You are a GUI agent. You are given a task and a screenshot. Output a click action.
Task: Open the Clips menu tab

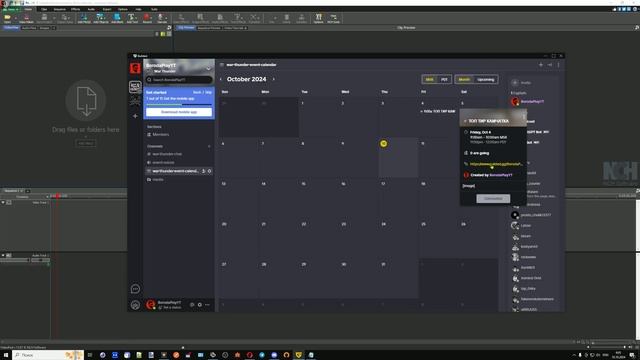coord(44,9)
